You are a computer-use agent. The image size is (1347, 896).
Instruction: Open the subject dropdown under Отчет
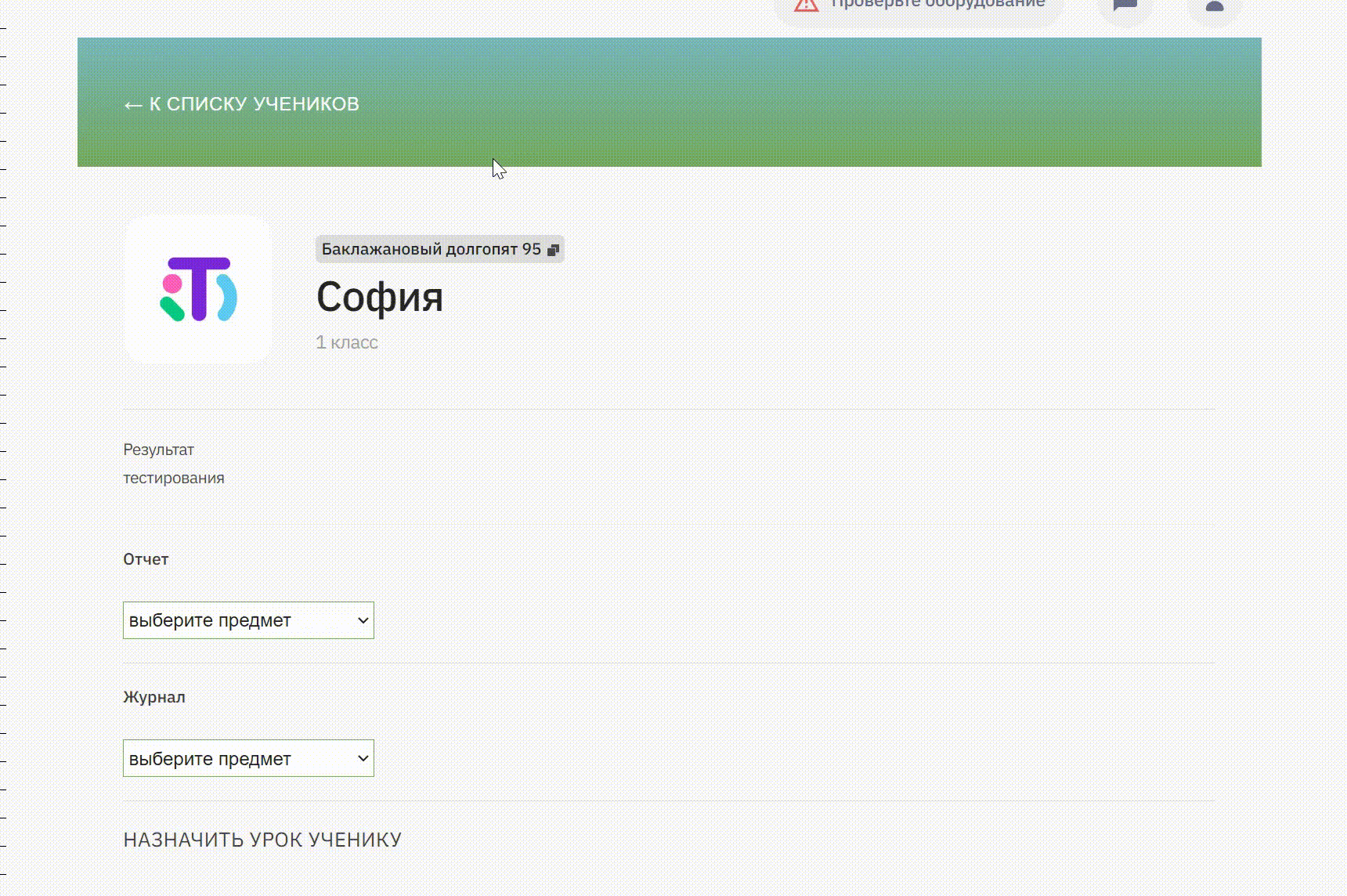[x=248, y=620]
